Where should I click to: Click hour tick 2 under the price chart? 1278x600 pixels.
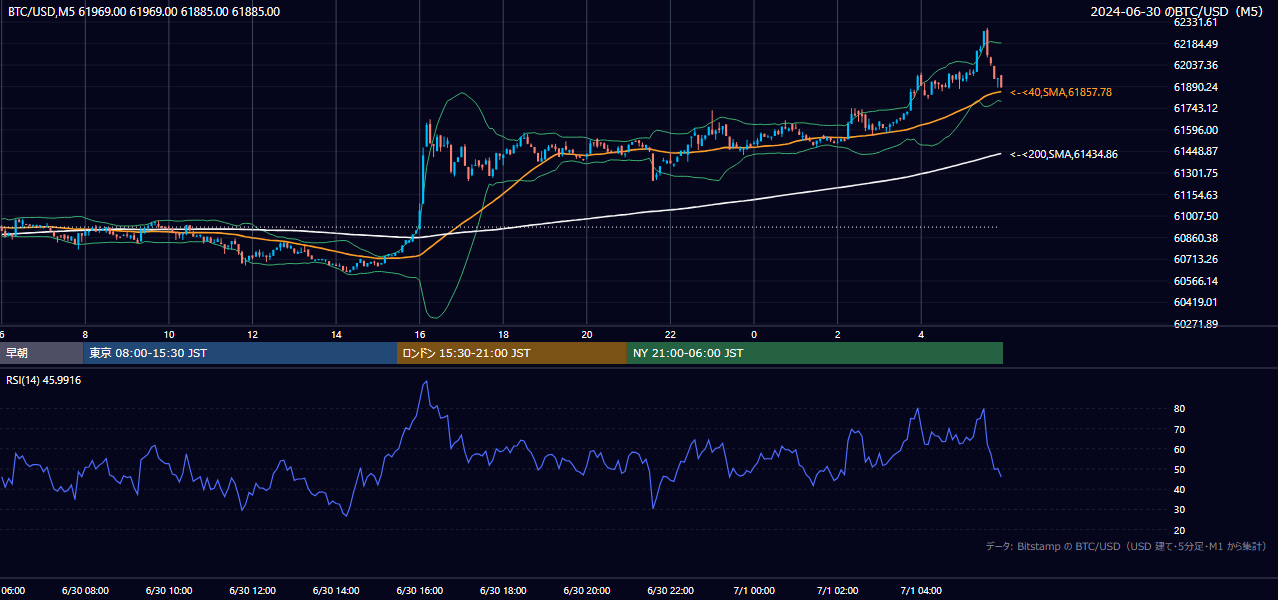(838, 334)
